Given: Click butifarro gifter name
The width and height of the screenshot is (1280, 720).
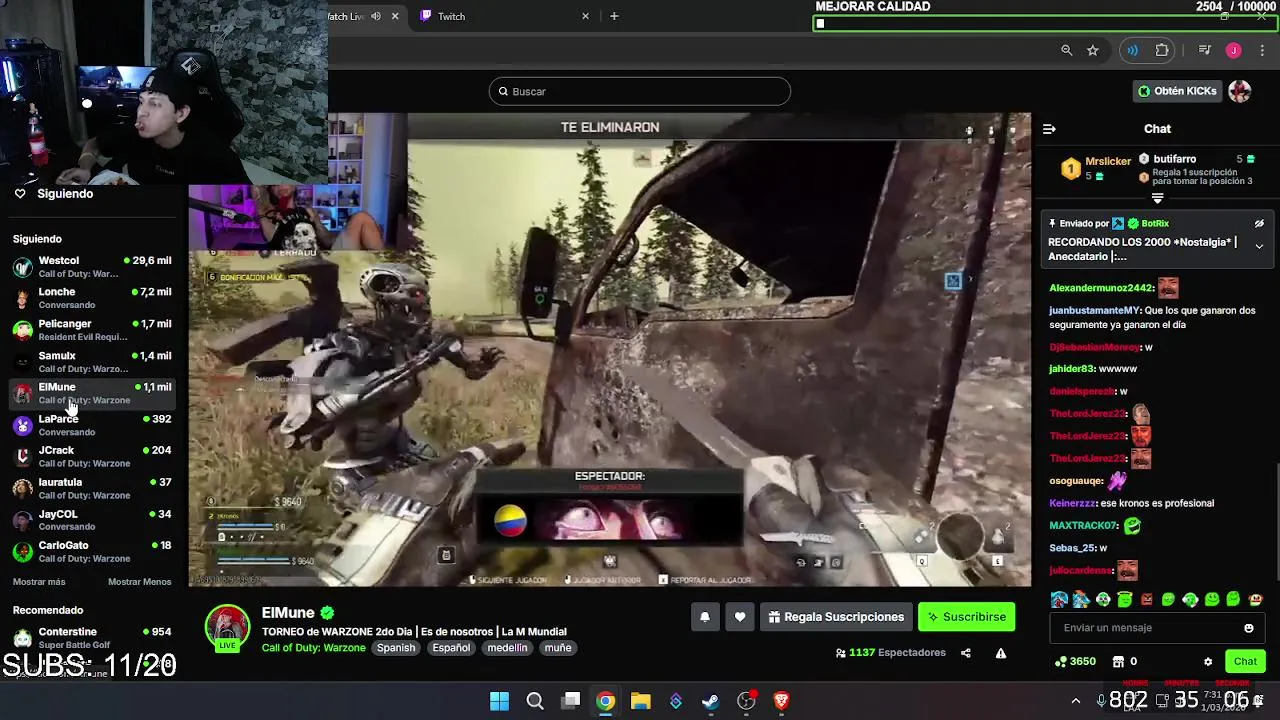Looking at the screenshot, I should click(1174, 159).
